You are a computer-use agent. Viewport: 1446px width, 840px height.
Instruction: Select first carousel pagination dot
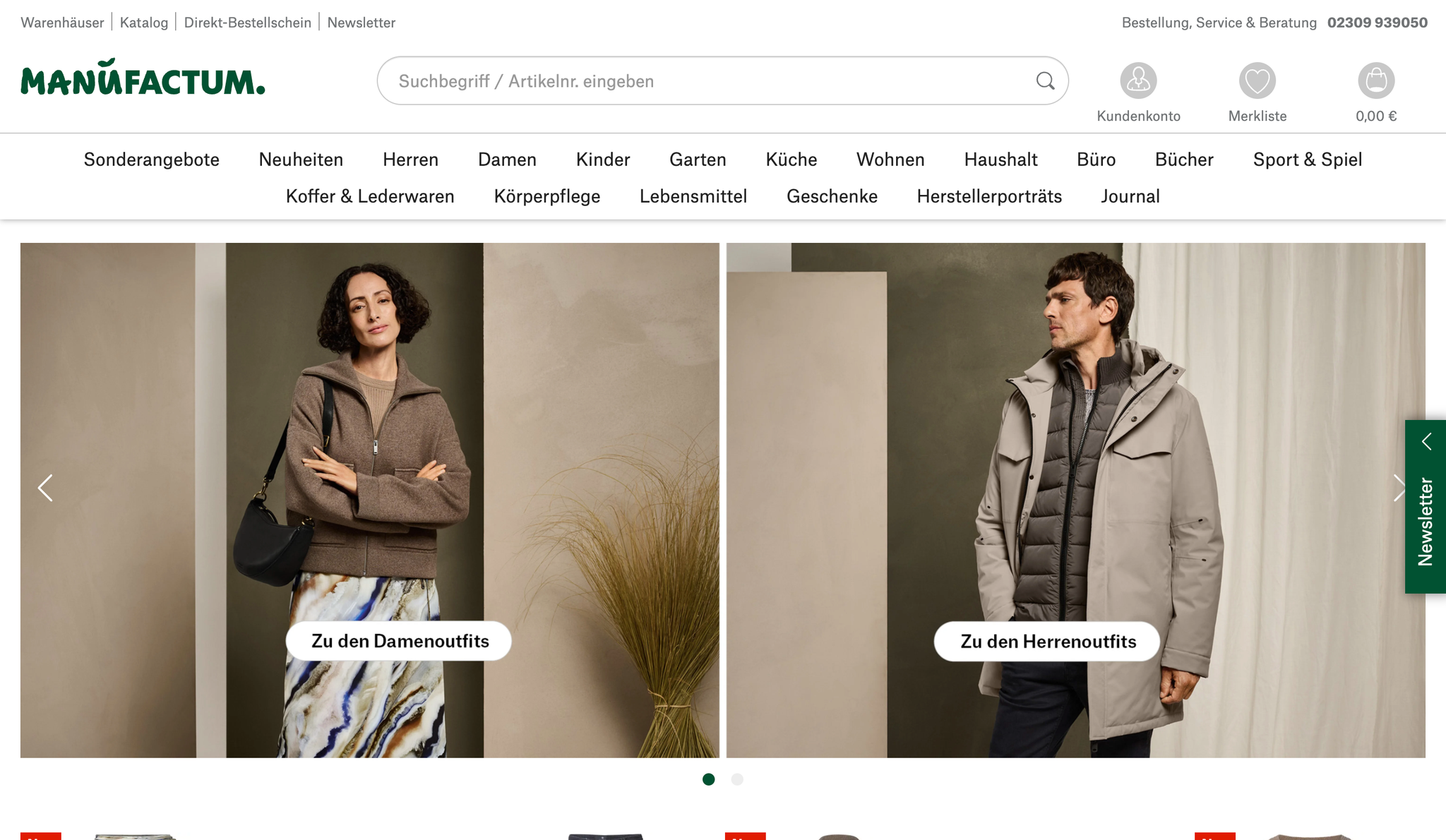pyautogui.click(x=708, y=779)
